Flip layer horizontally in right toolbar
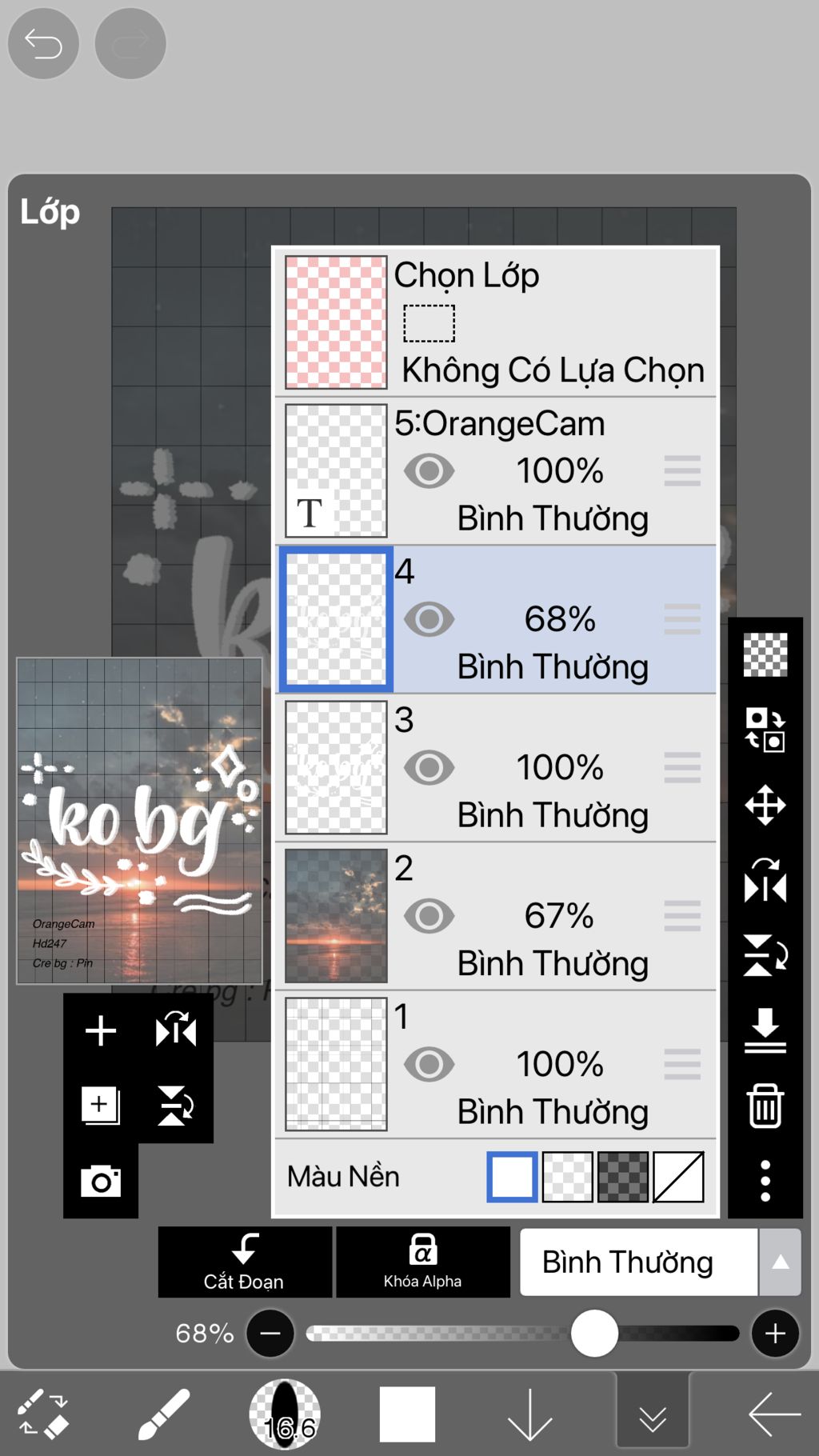819x1456 pixels. pyautogui.click(x=765, y=880)
